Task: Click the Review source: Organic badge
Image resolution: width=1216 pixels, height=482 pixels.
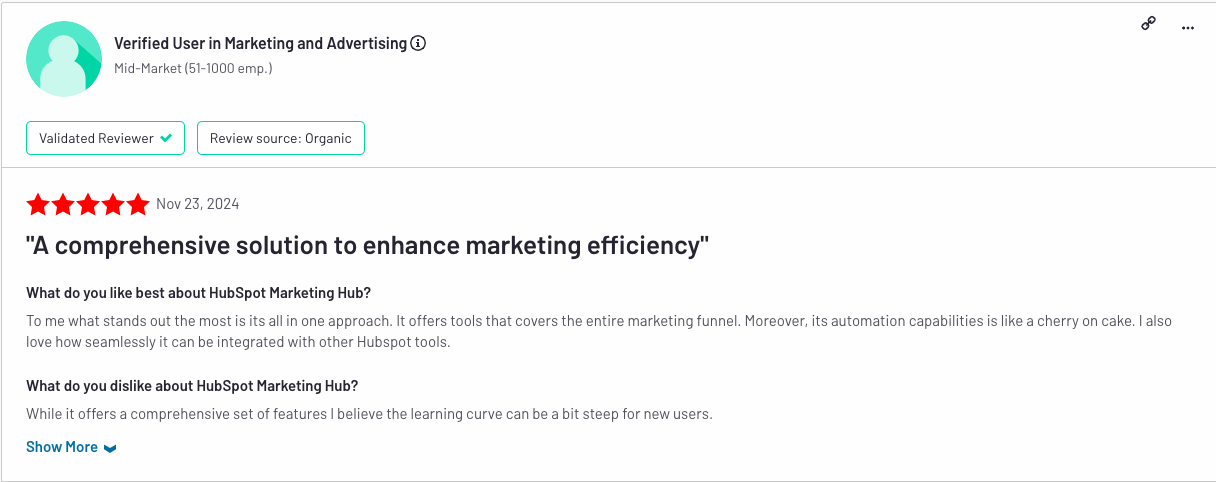Action: pos(281,138)
